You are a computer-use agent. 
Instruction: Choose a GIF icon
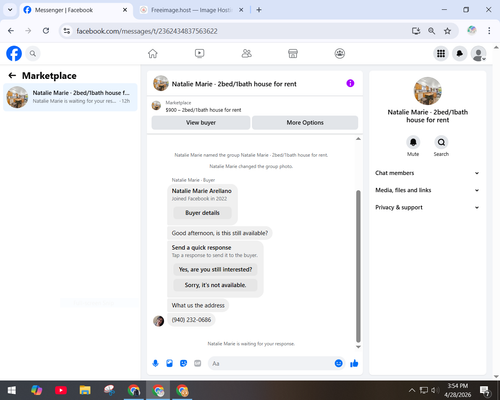198,363
